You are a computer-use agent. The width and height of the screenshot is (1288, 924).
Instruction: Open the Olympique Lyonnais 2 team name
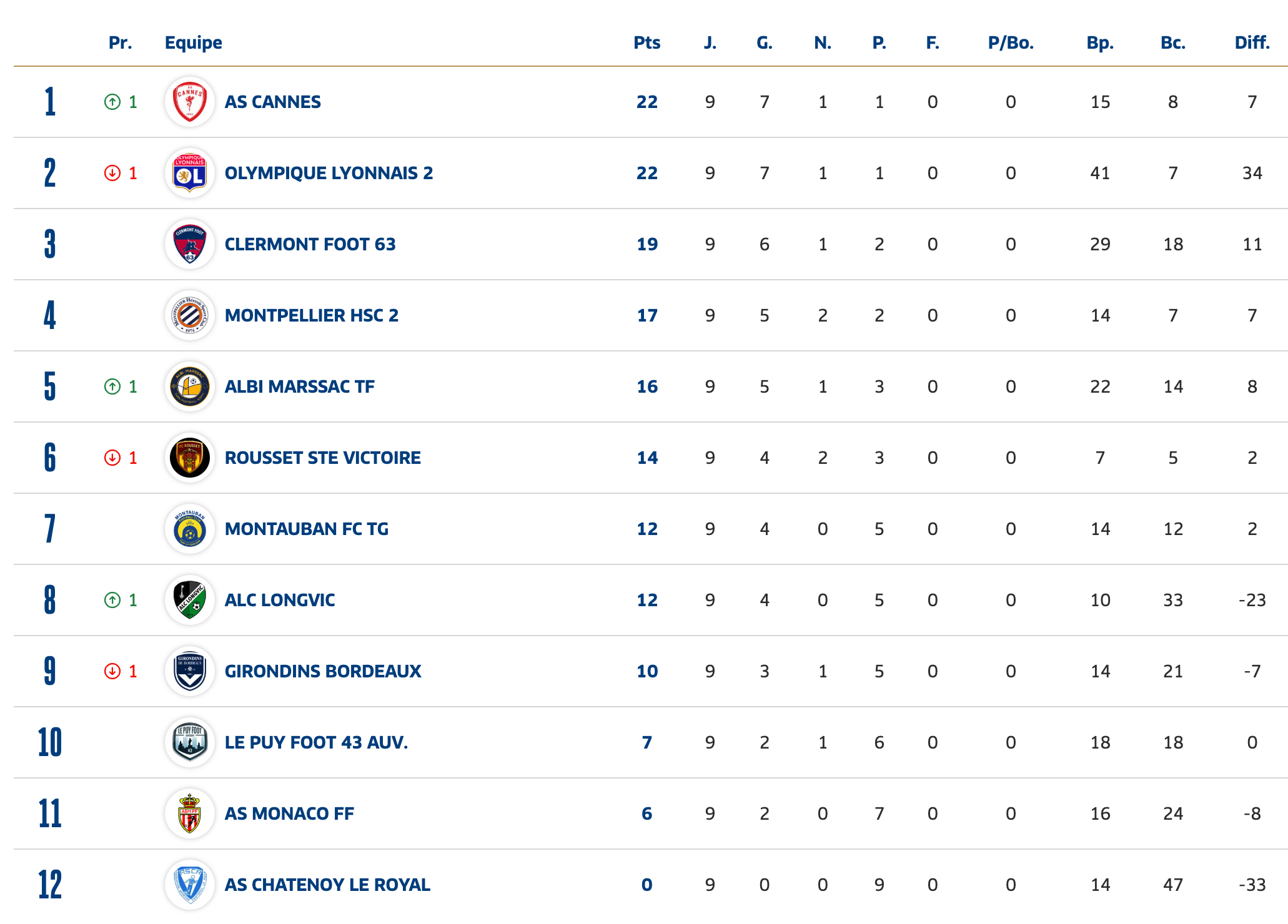click(329, 173)
